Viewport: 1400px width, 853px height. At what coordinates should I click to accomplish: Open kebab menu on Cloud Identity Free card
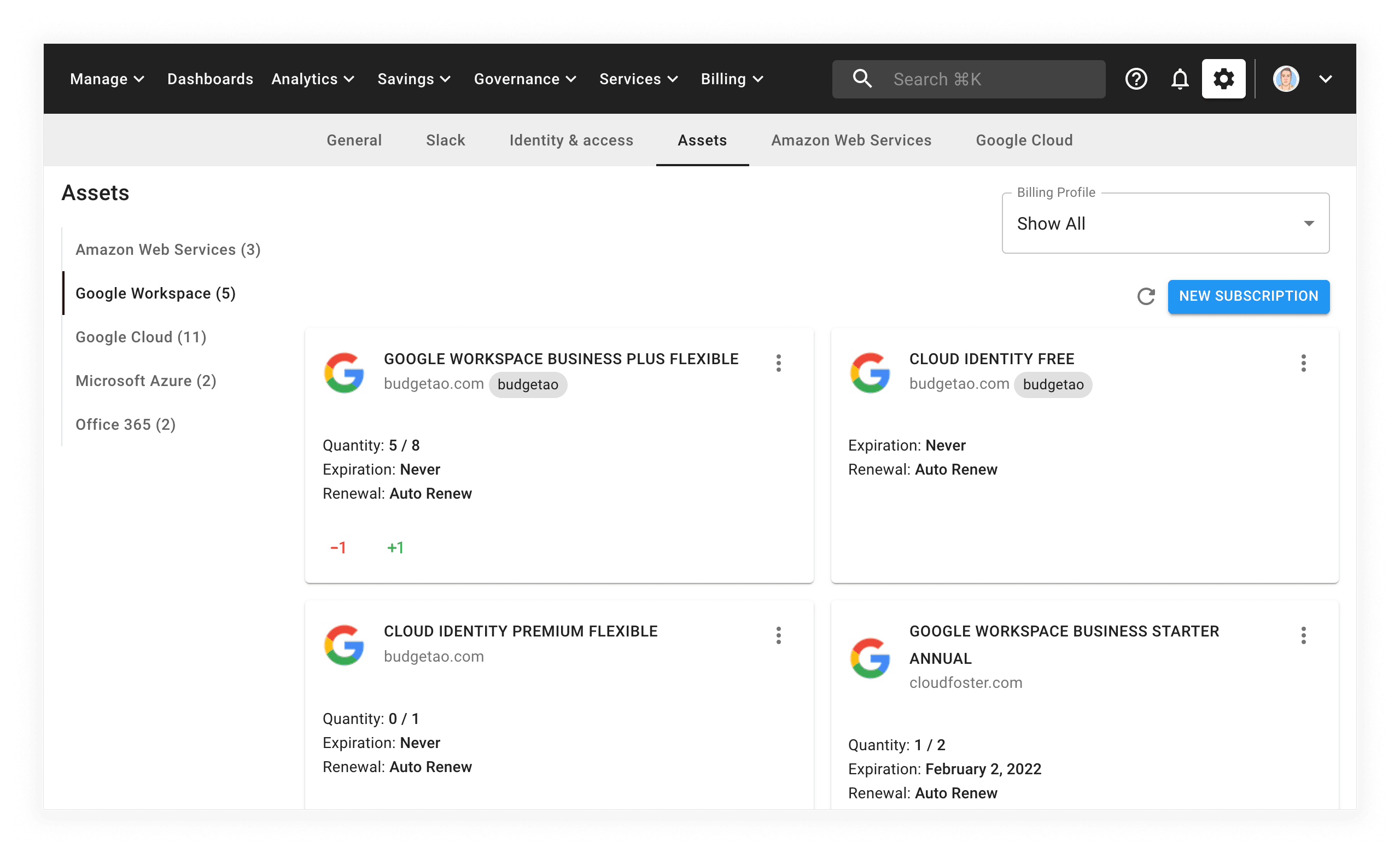[1303, 363]
